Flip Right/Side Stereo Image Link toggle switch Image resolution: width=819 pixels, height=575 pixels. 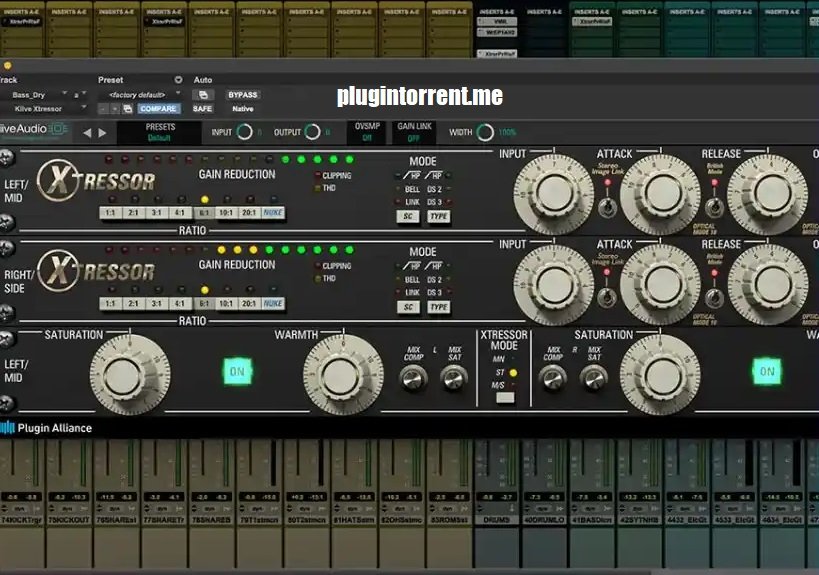tap(607, 297)
